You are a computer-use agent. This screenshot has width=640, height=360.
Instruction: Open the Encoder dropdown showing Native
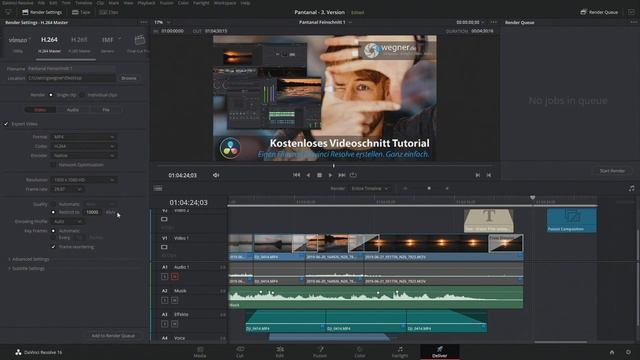click(84, 156)
